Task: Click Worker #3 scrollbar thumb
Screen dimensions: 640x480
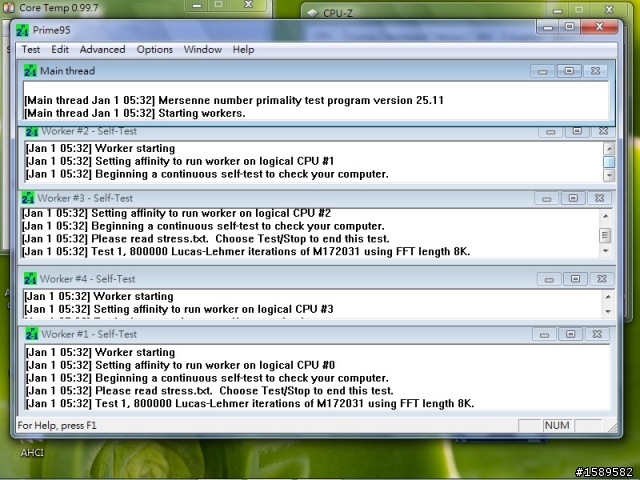Action: point(605,236)
